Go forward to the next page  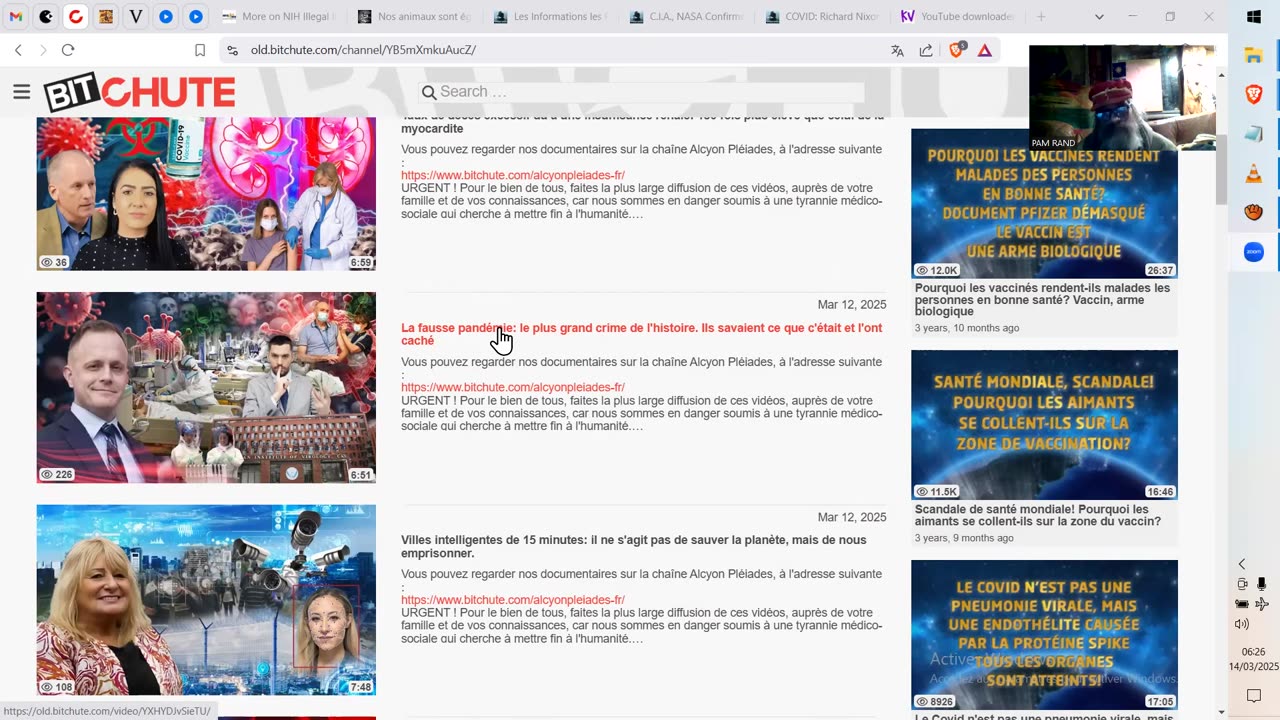pos(43,50)
